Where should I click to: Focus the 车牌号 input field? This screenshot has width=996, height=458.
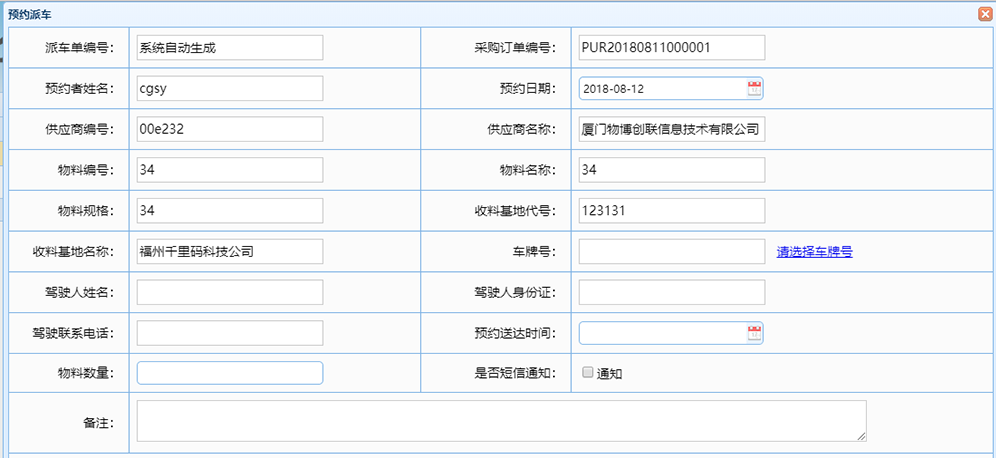click(x=671, y=252)
